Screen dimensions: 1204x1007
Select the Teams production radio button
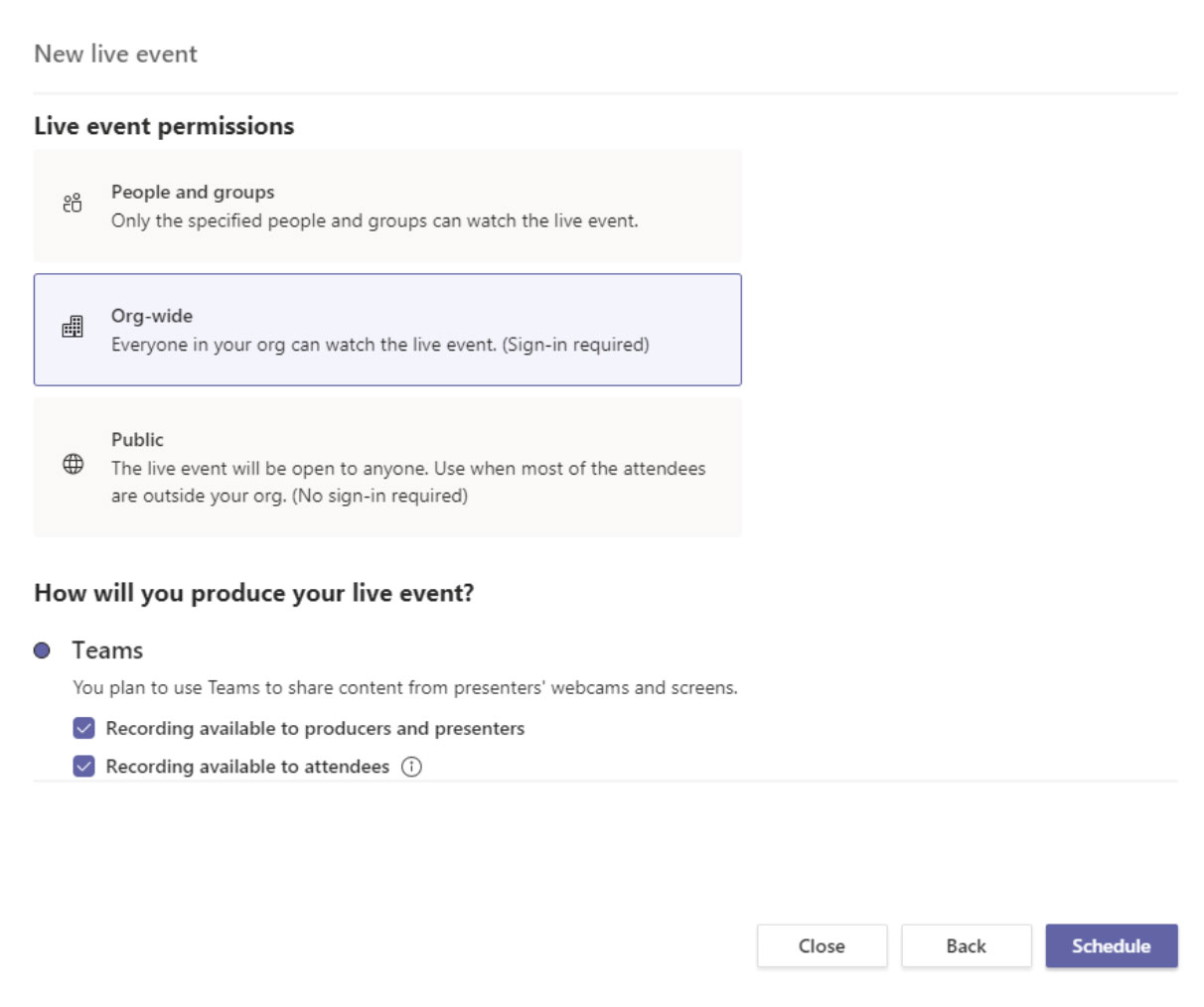tap(42, 650)
